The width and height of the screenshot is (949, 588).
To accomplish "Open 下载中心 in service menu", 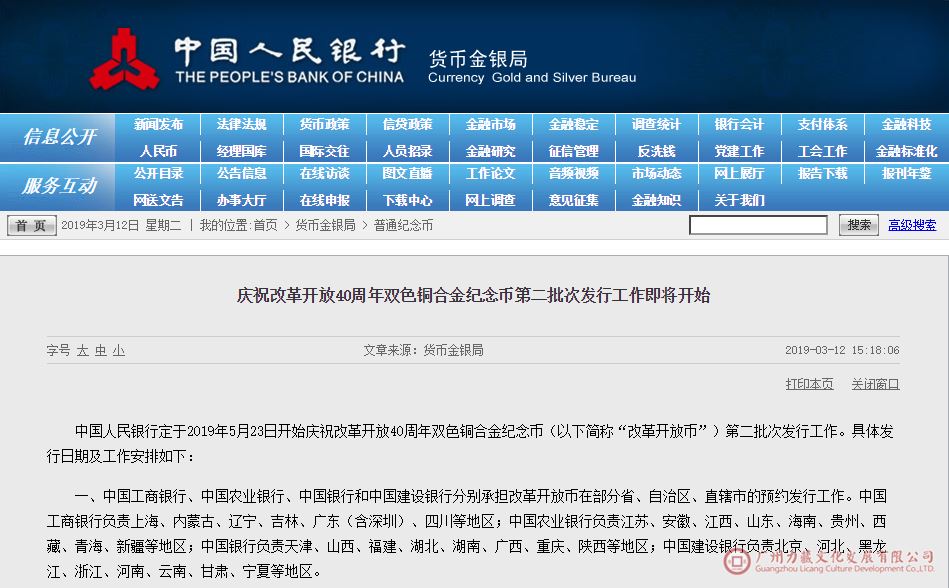I will [x=407, y=200].
